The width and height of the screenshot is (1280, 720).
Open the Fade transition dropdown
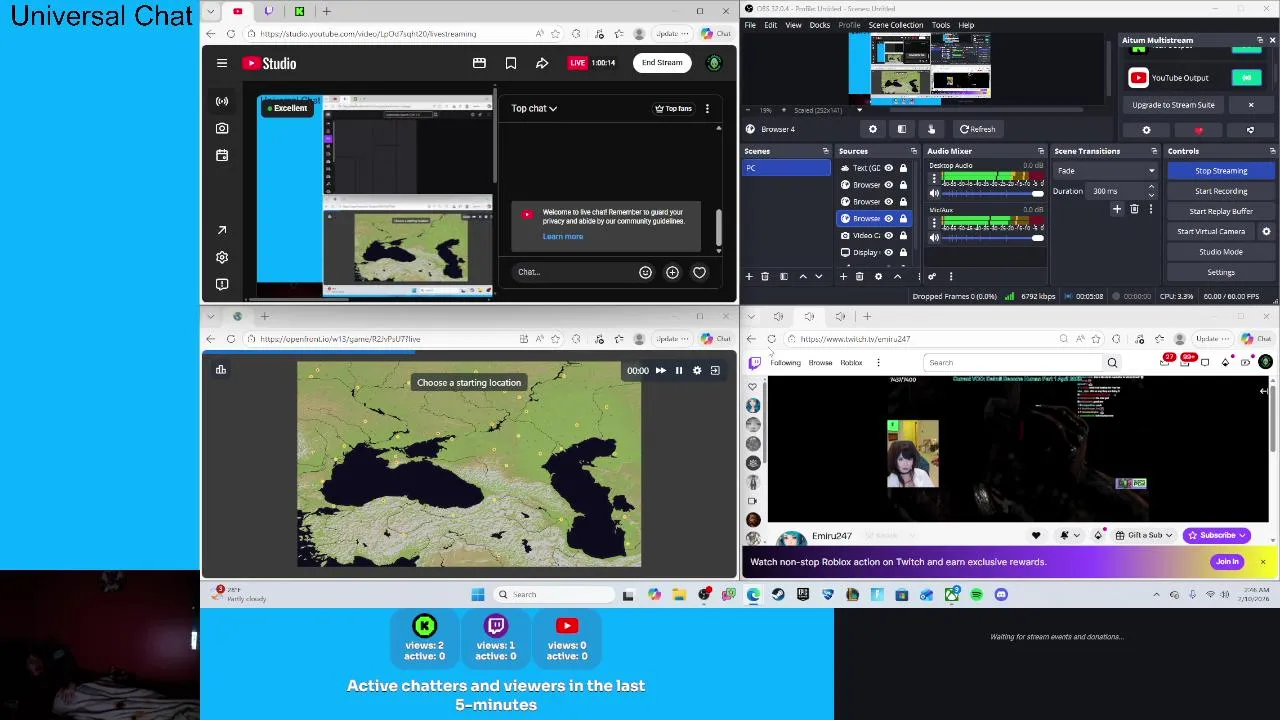coord(1105,171)
